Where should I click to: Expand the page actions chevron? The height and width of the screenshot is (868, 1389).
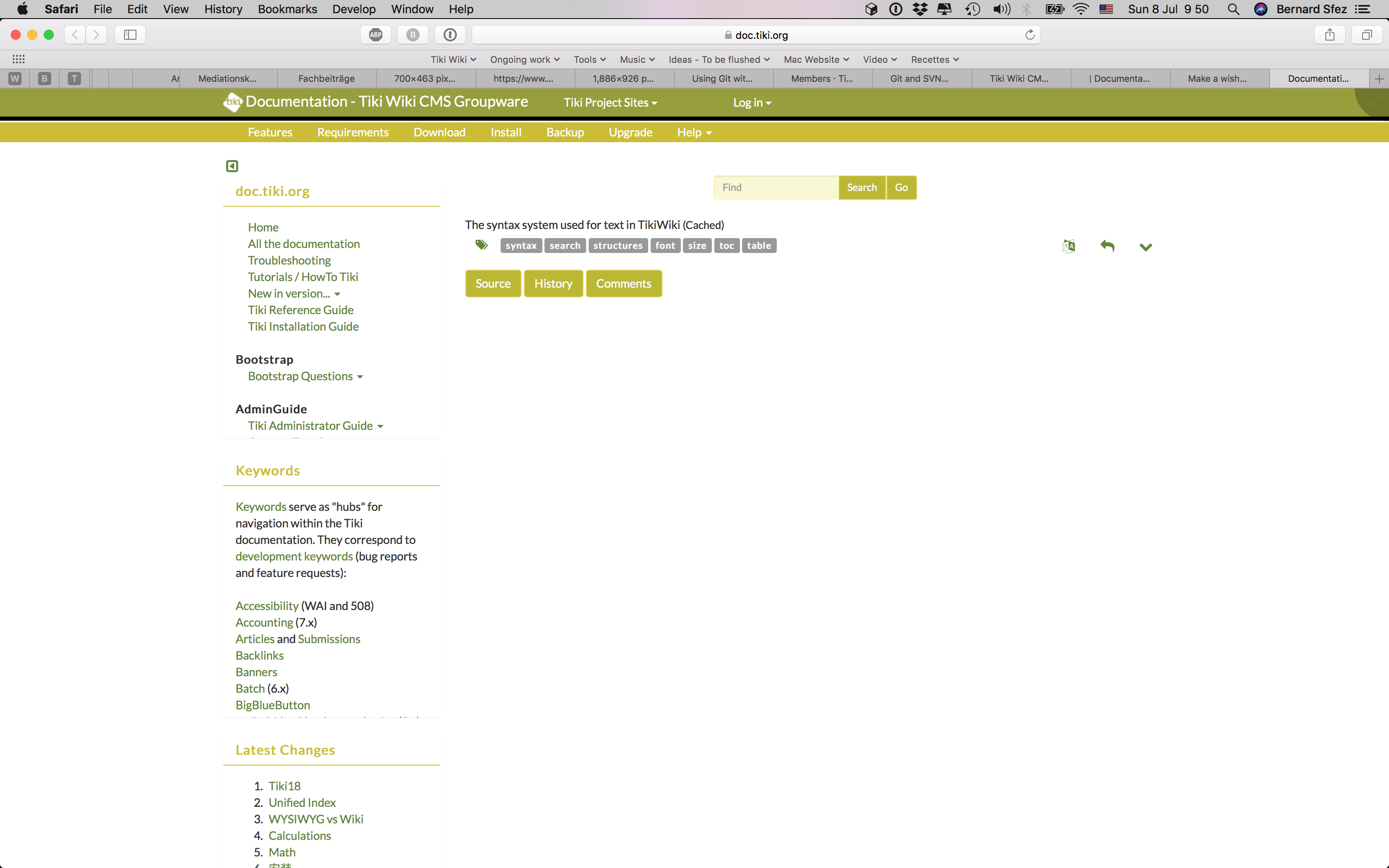[1146, 247]
